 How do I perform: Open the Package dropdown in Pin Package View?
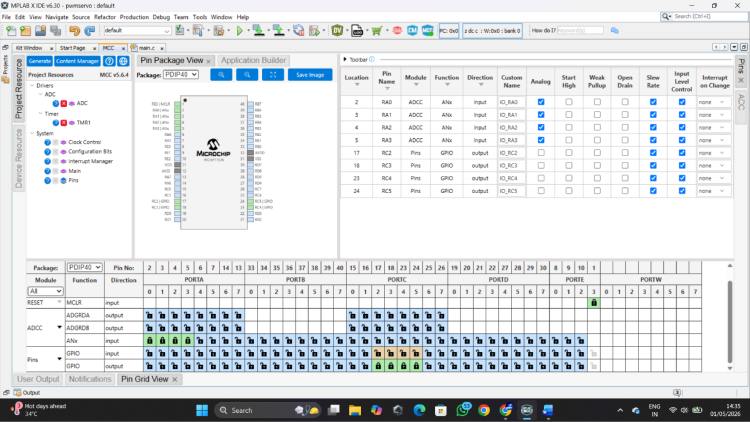point(181,75)
